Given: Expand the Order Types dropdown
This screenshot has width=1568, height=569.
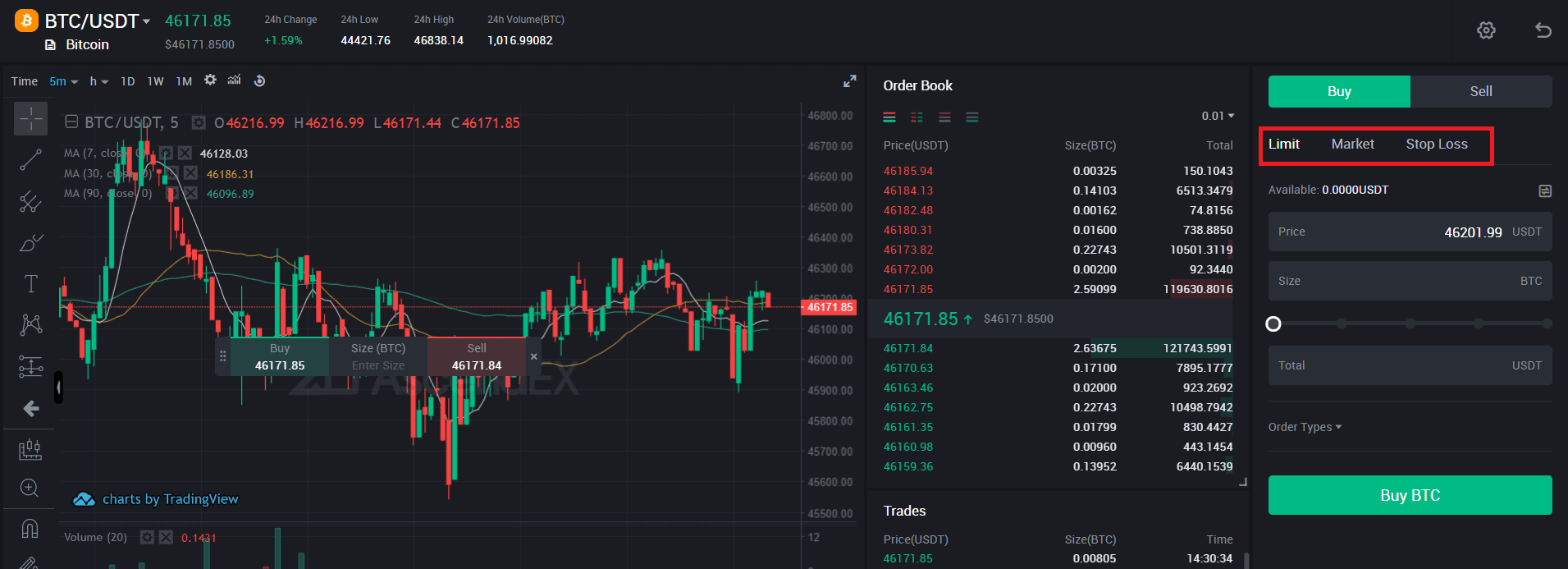Looking at the screenshot, I should click(1305, 427).
